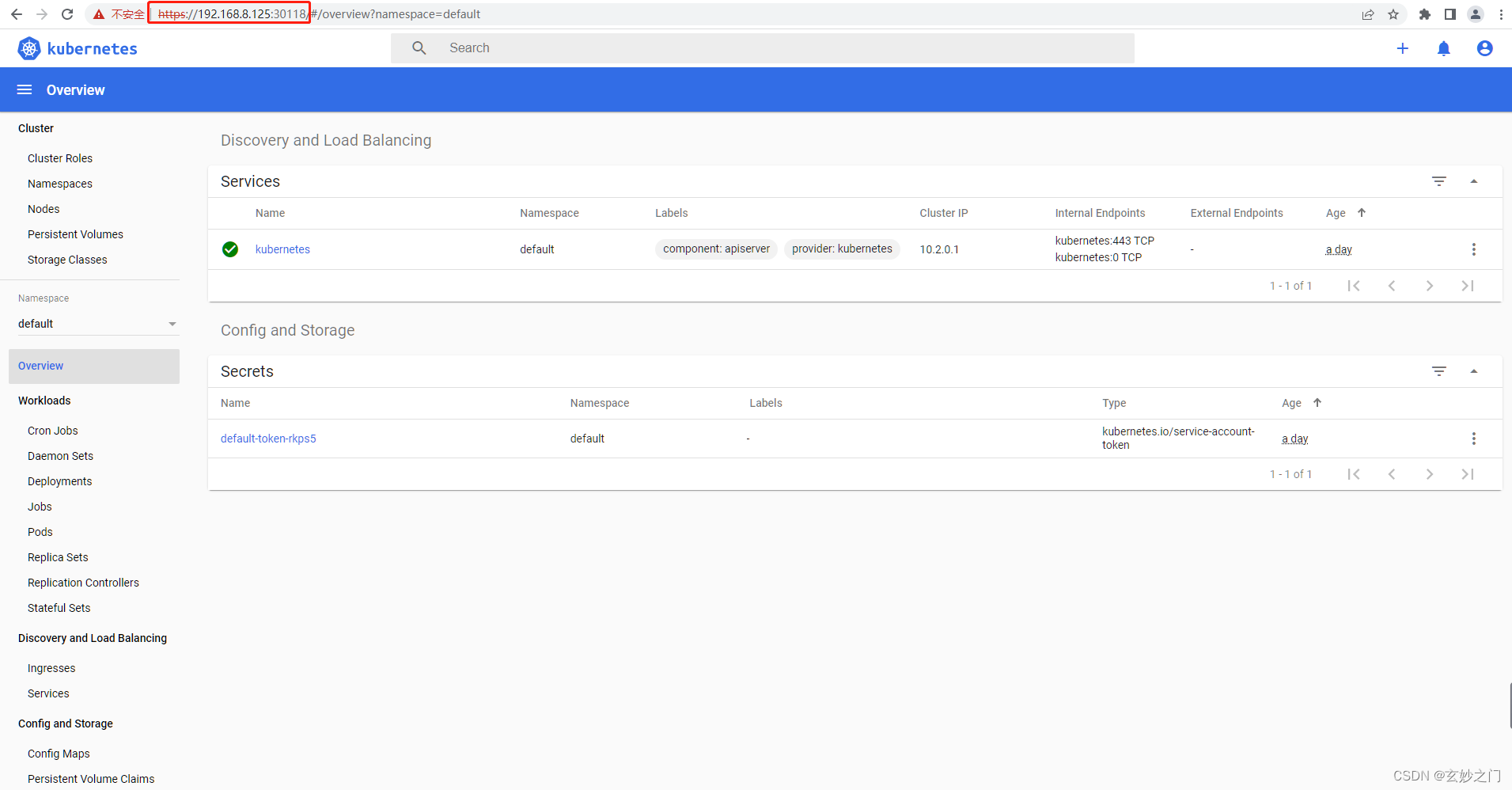Open notifications bell icon
This screenshot has width=1512, height=790.
[x=1444, y=48]
